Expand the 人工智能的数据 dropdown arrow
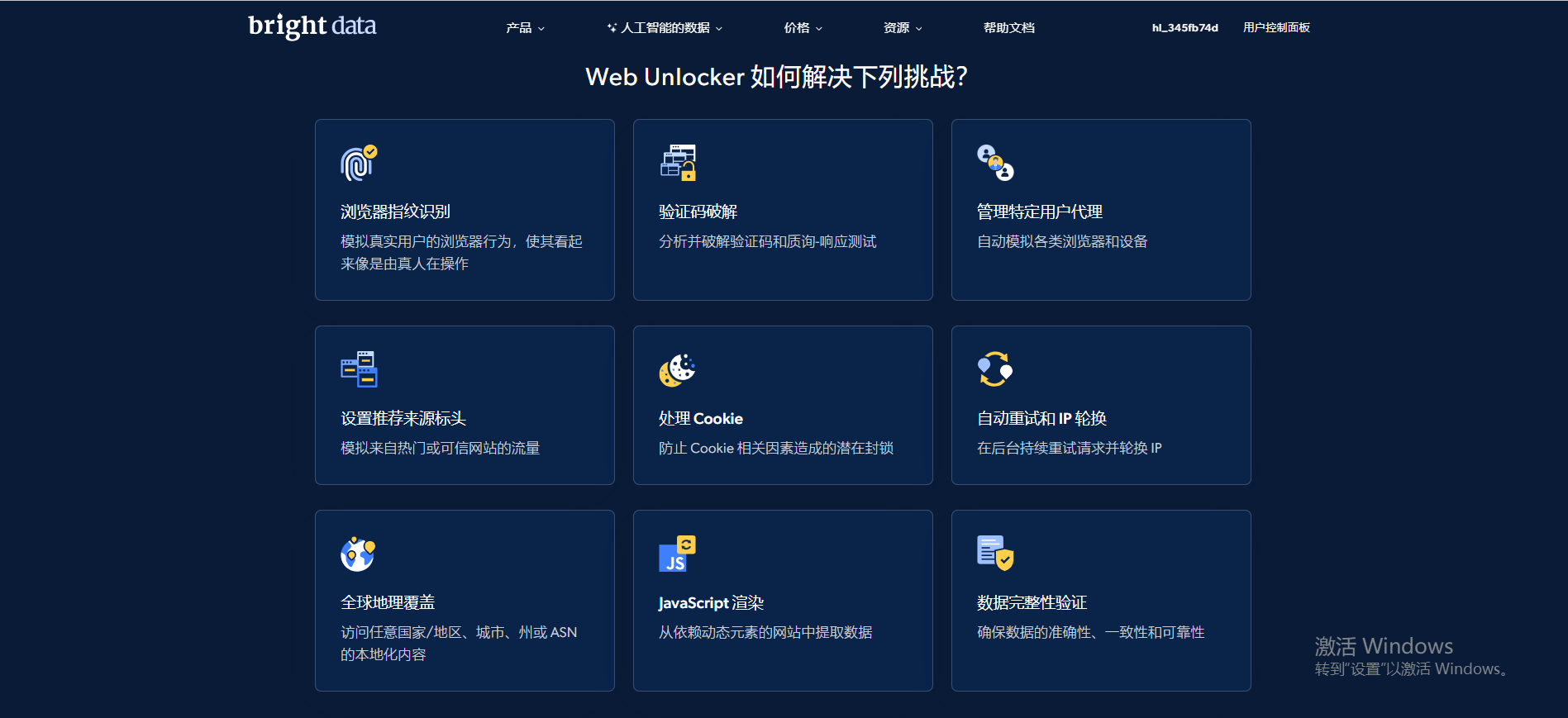 point(719,28)
